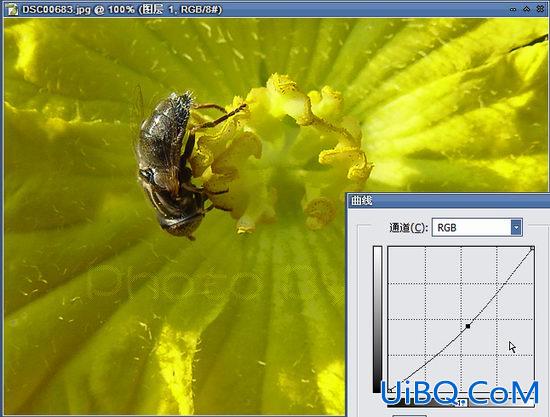Image resolution: width=550 pixels, height=417 pixels.
Task: Minimize the DSC00683.jpg document window
Action: 513,9
